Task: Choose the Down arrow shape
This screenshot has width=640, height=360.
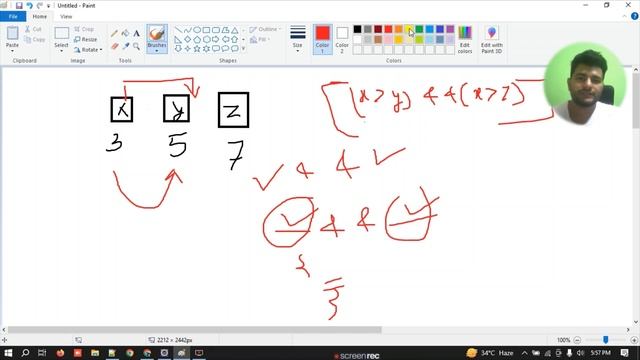Action: [178, 49]
